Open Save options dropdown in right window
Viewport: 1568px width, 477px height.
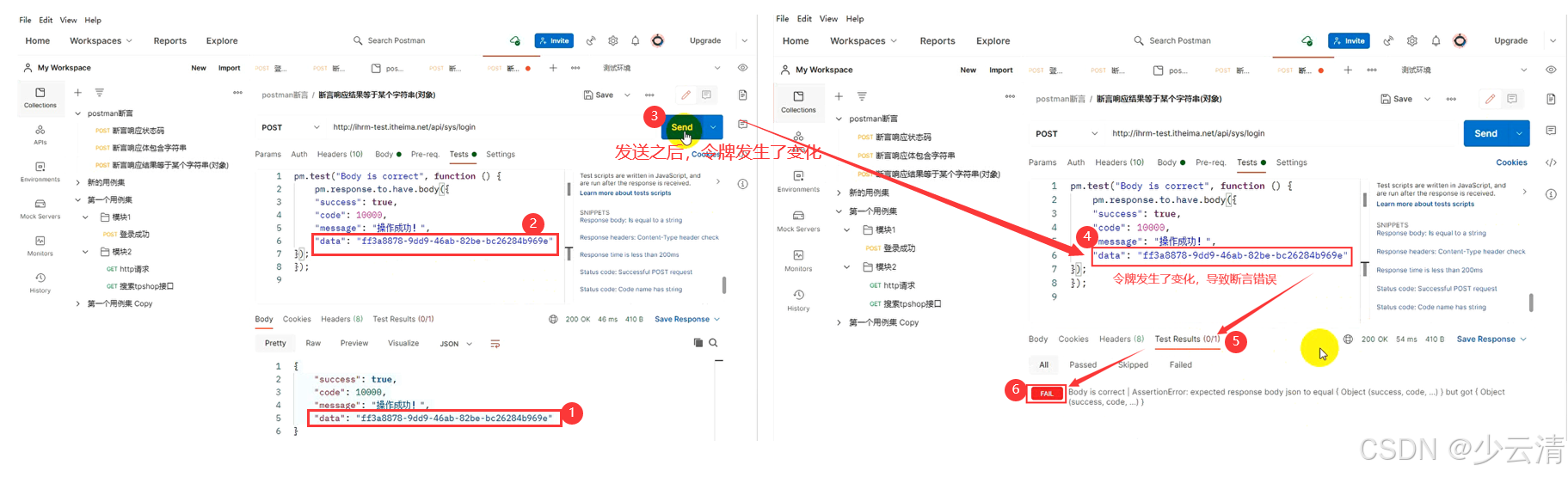tap(1427, 99)
